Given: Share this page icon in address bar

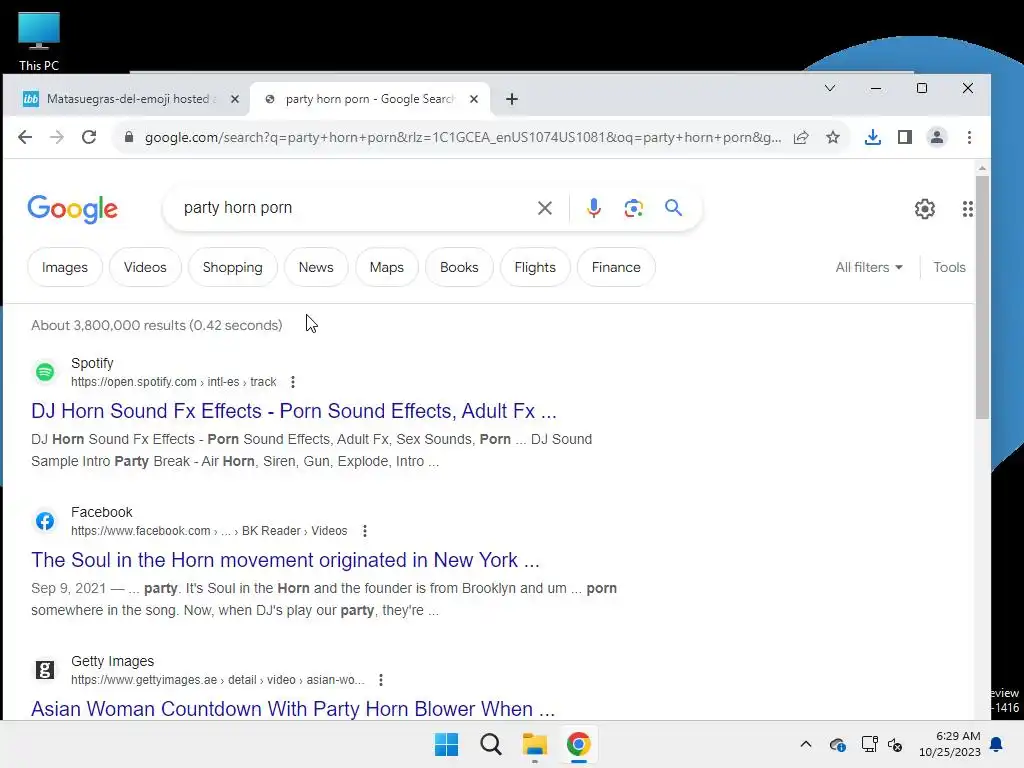Looking at the screenshot, I should (801, 137).
